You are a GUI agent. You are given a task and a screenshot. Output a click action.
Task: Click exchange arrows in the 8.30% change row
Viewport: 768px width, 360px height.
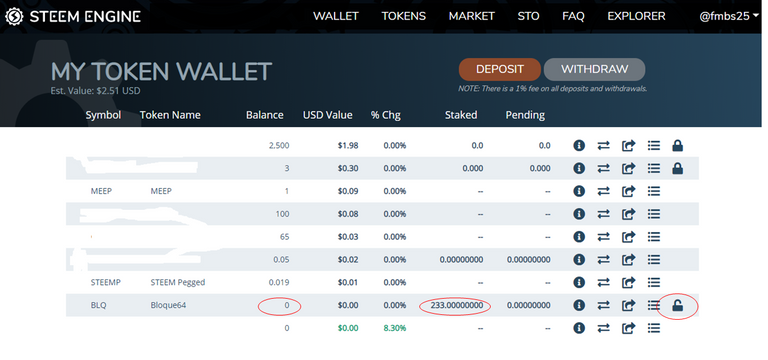(603, 328)
